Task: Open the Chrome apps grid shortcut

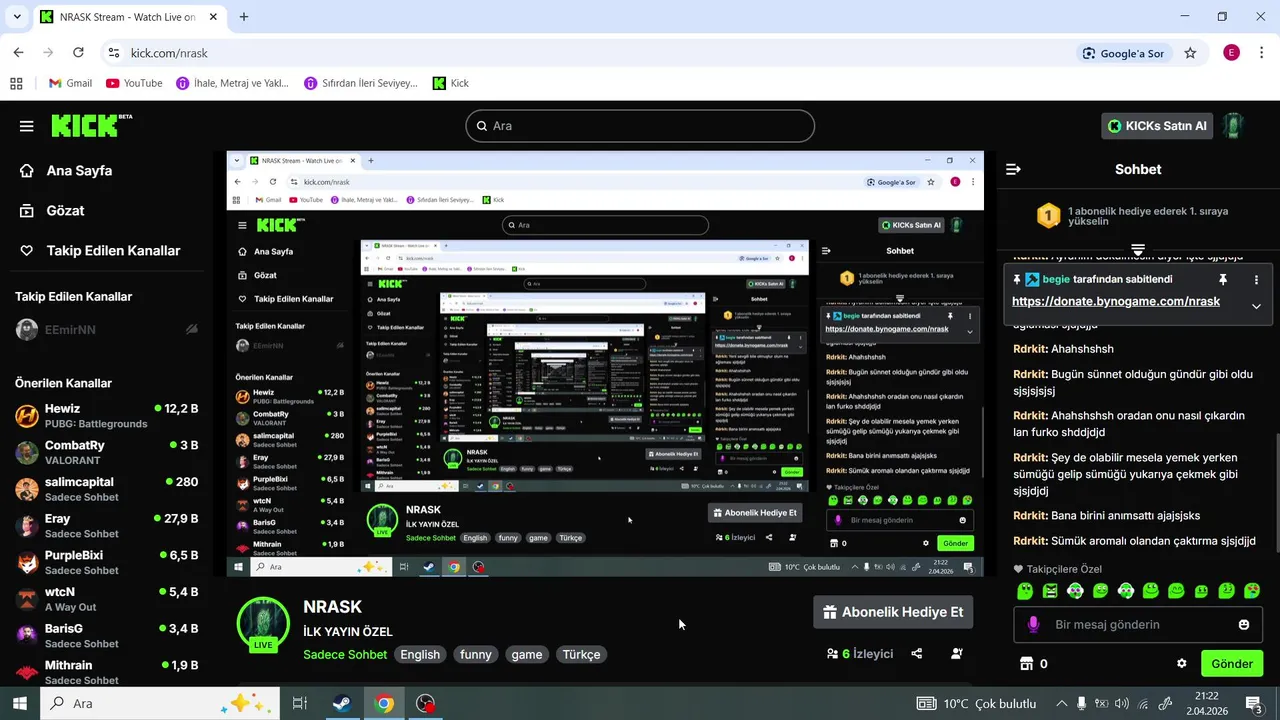Action: point(16,83)
